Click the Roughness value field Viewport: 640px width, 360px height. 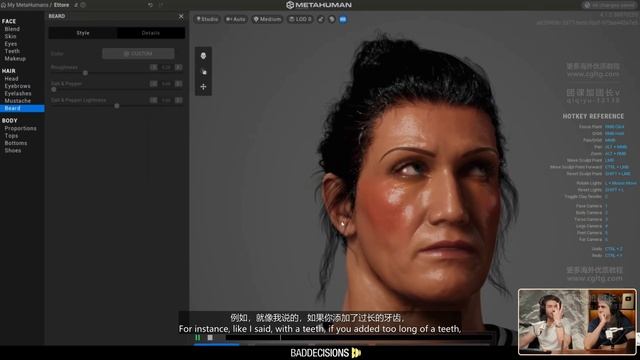pos(166,67)
